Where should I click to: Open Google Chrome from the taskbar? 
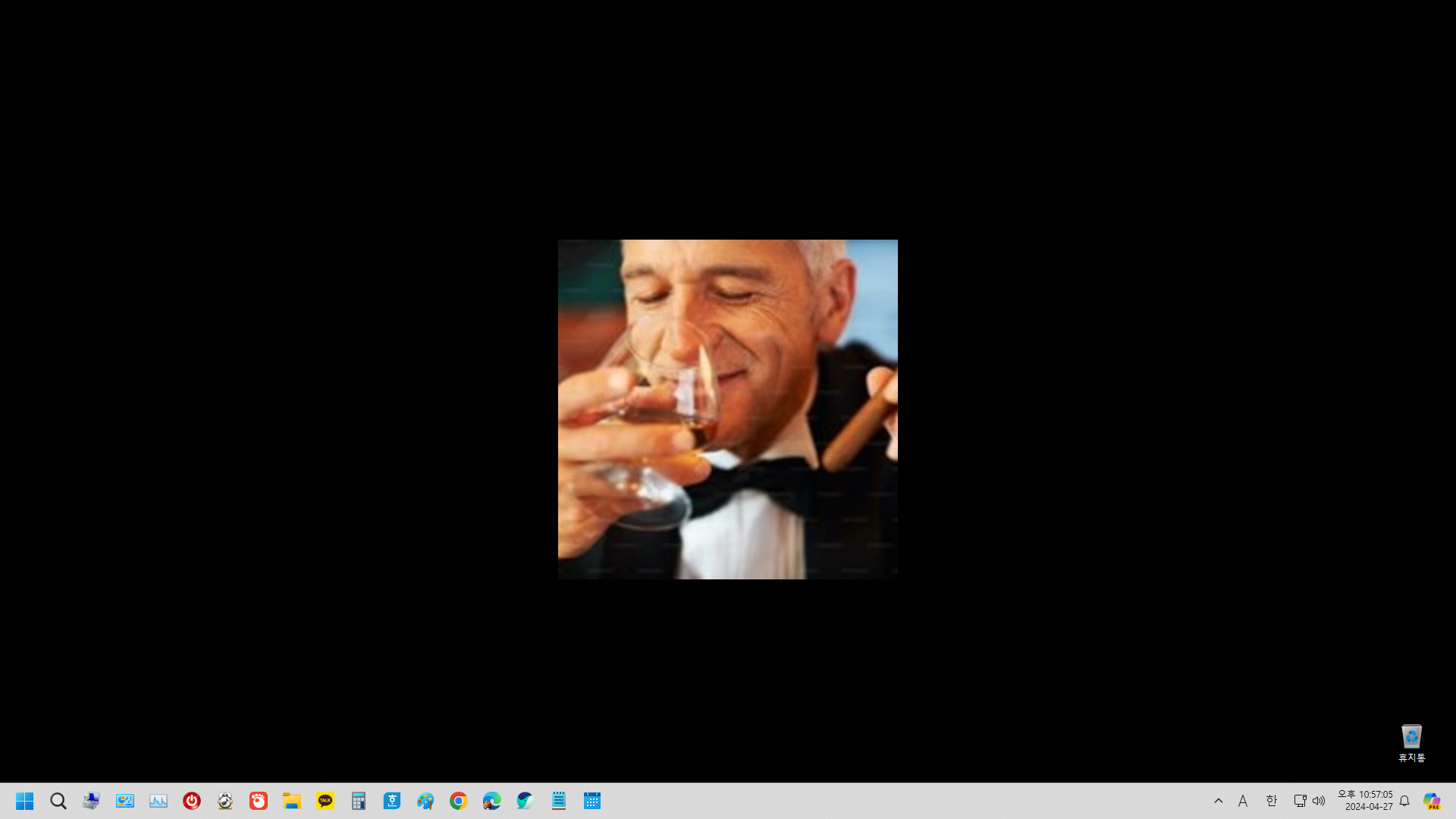tap(458, 801)
